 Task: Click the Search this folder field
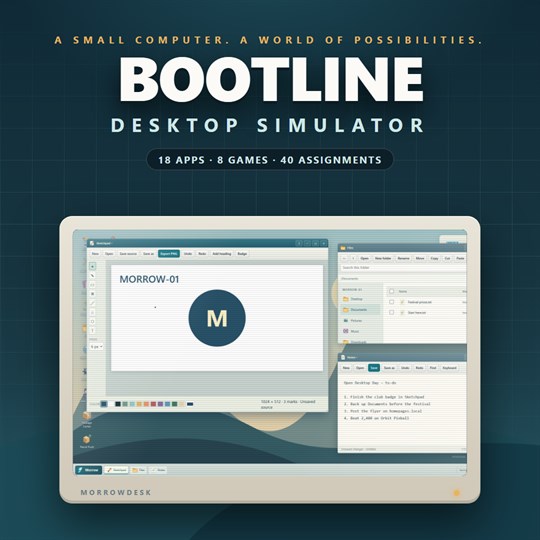point(403,268)
